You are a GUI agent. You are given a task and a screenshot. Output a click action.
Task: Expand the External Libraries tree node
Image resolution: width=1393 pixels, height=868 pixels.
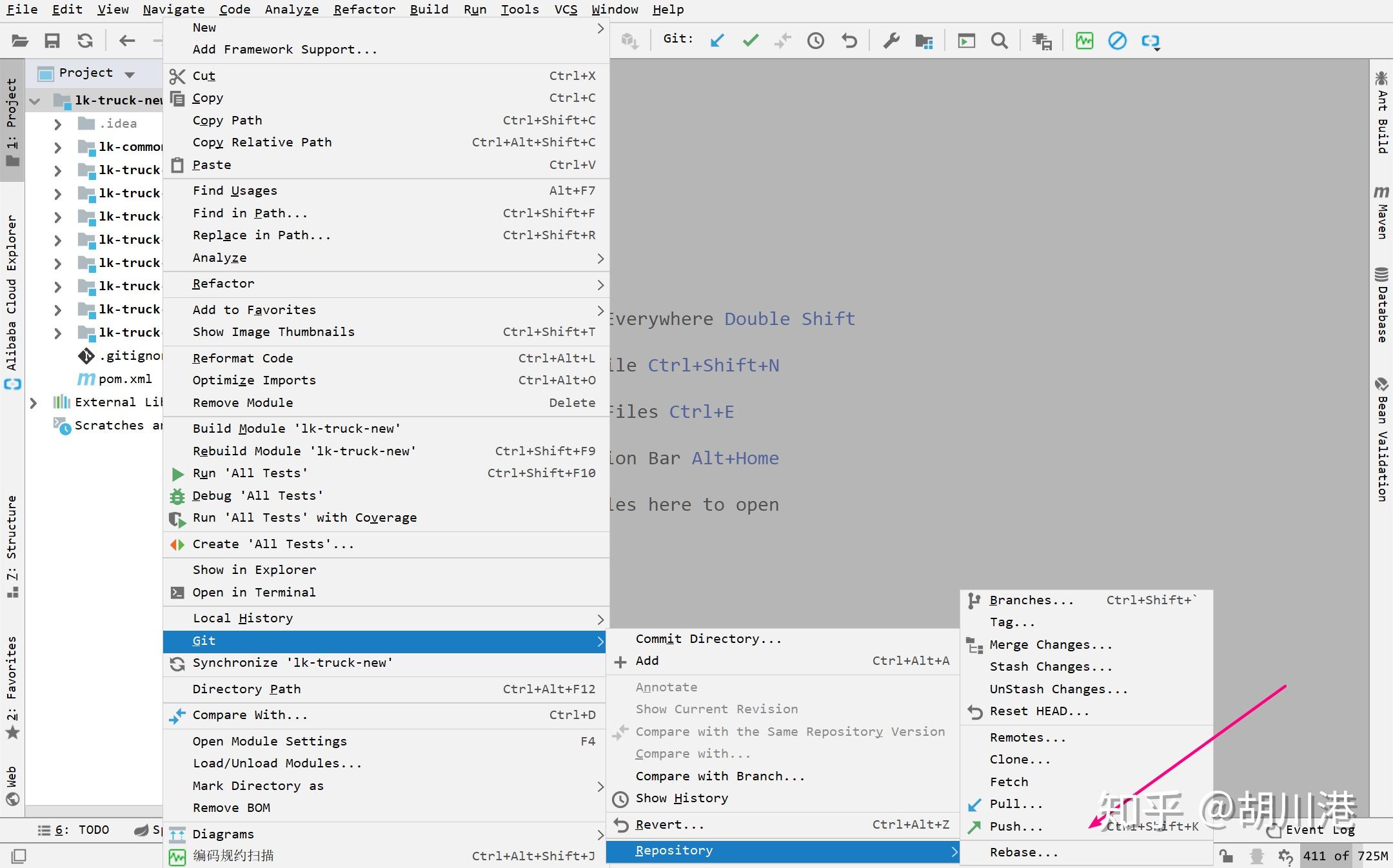[34, 403]
